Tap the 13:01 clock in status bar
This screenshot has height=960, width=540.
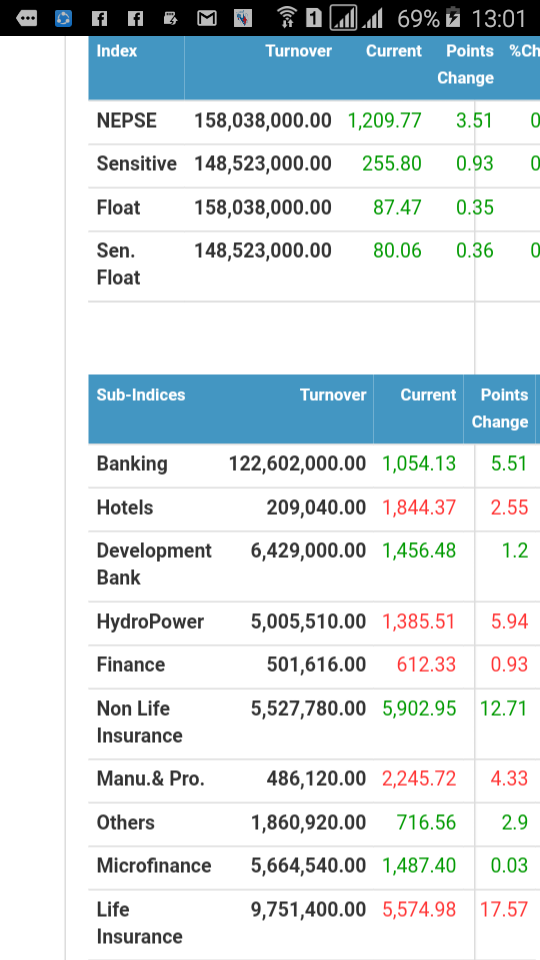(498, 18)
